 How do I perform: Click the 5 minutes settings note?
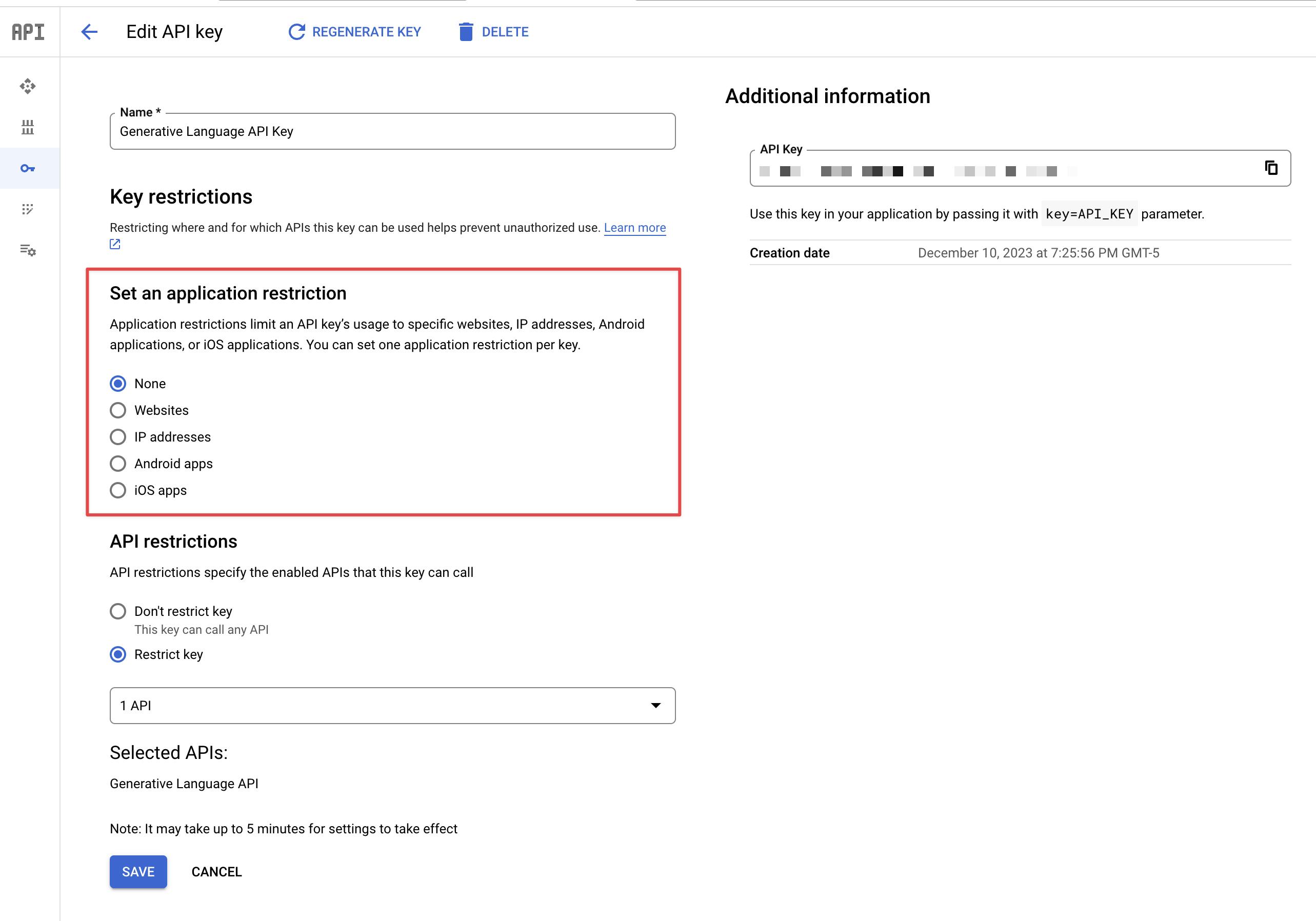(284, 829)
